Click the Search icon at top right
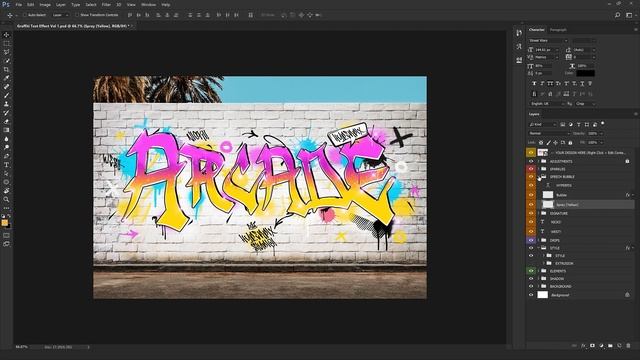 (x=618, y=15)
